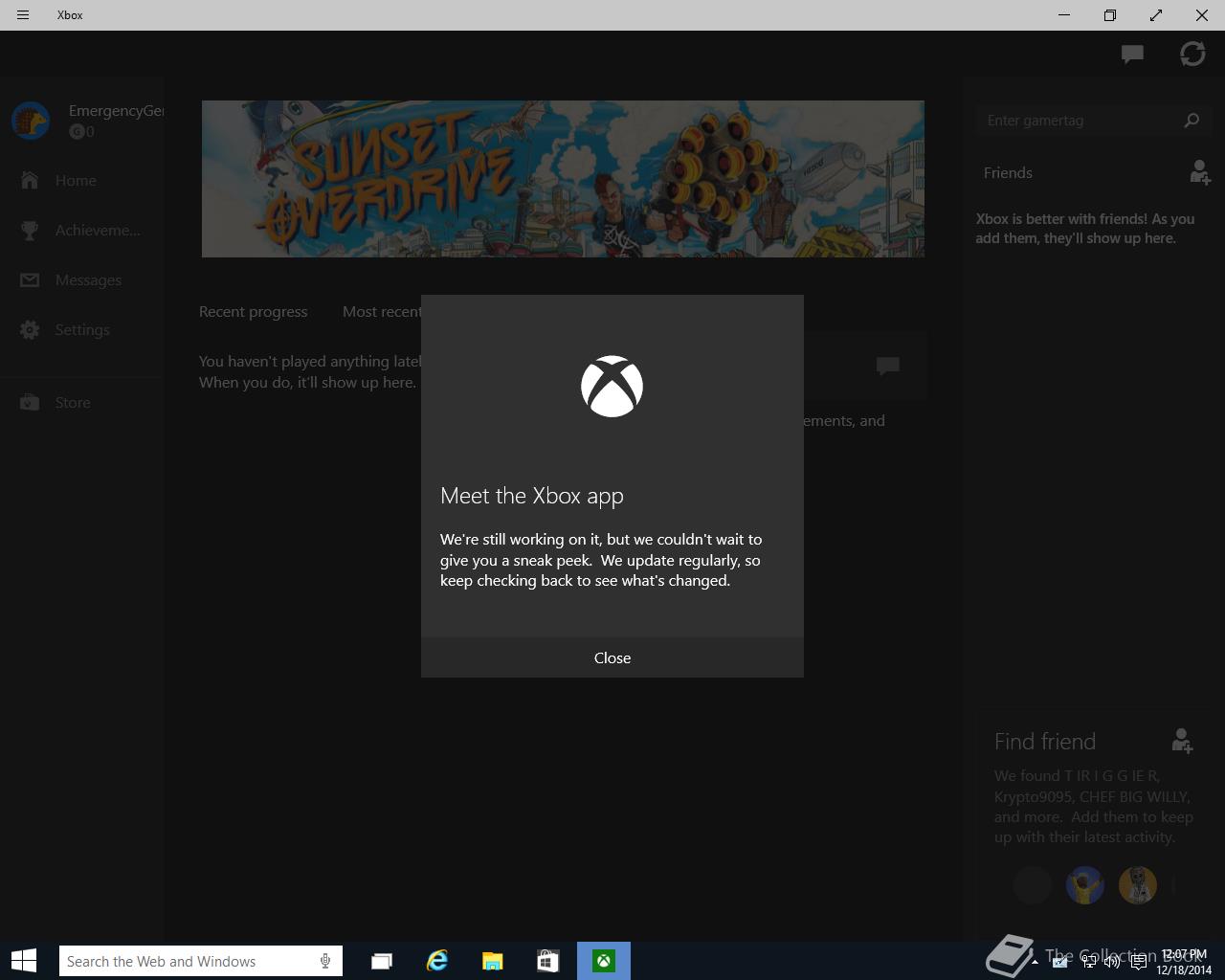1225x980 pixels.
Task: Click the Achievements trophy icon
Action: pyautogui.click(x=30, y=230)
